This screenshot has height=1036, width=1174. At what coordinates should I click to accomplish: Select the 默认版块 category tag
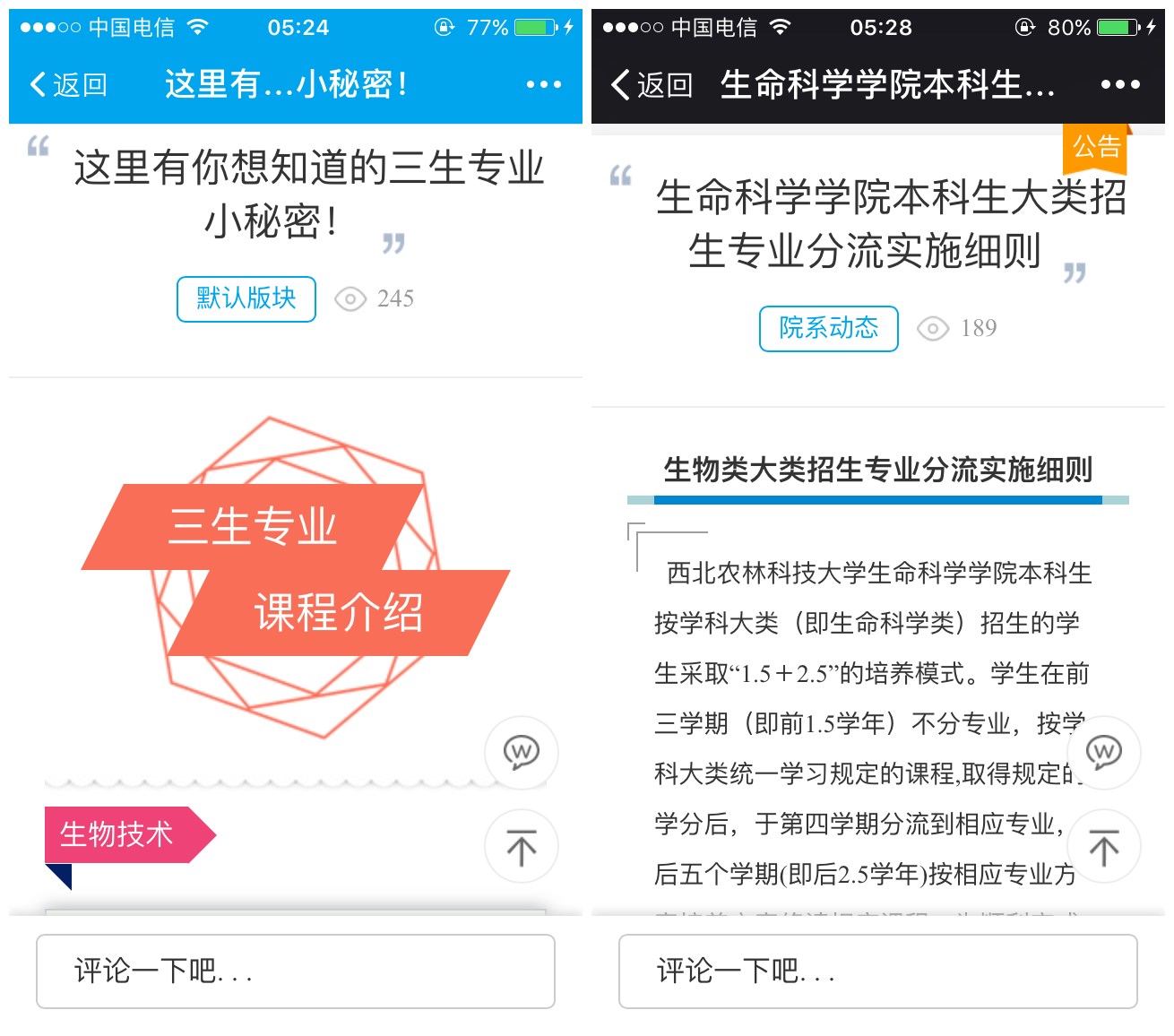pyautogui.click(x=246, y=299)
